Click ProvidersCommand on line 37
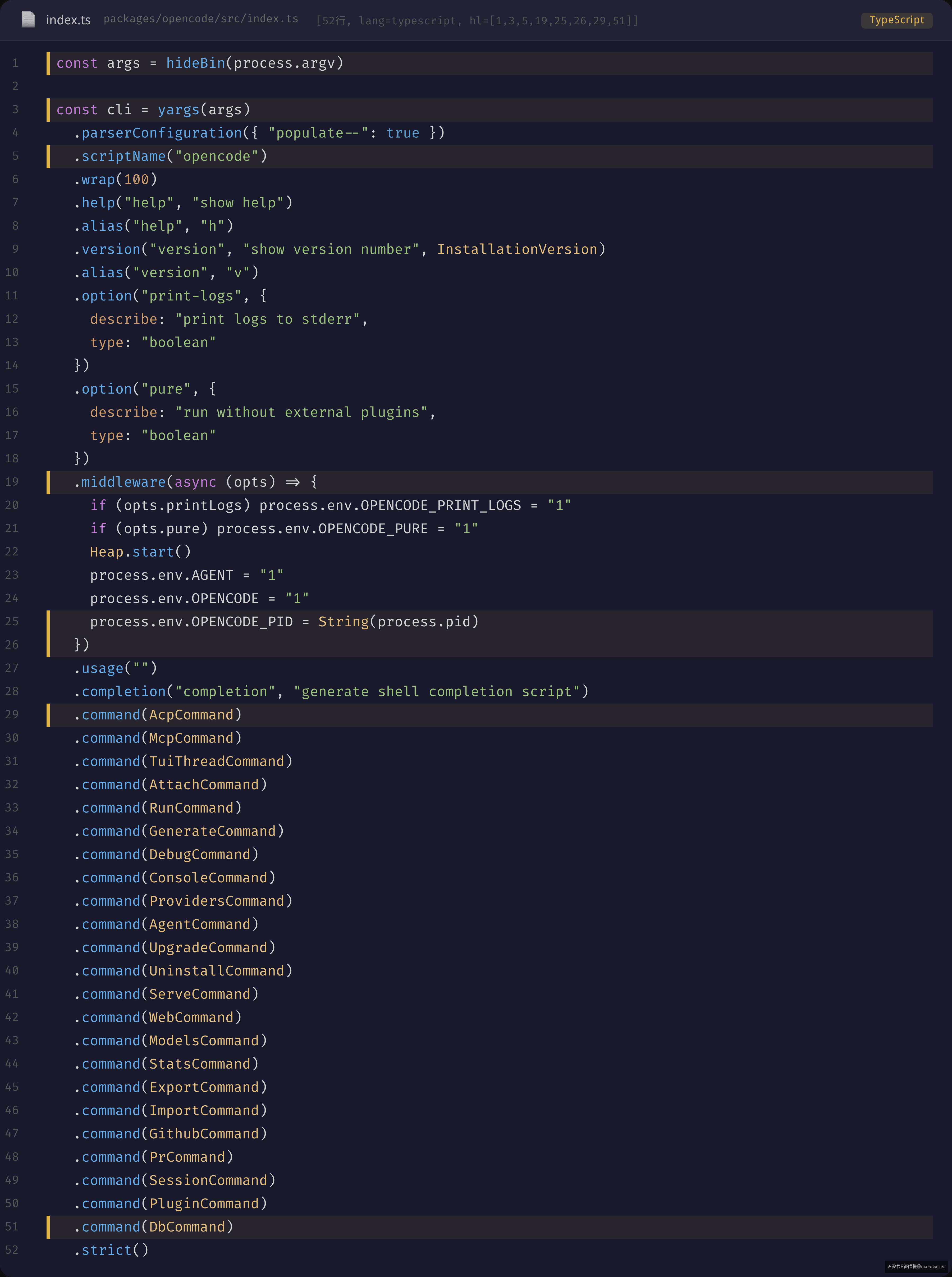The width and height of the screenshot is (952, 1277). click(217, 901)
